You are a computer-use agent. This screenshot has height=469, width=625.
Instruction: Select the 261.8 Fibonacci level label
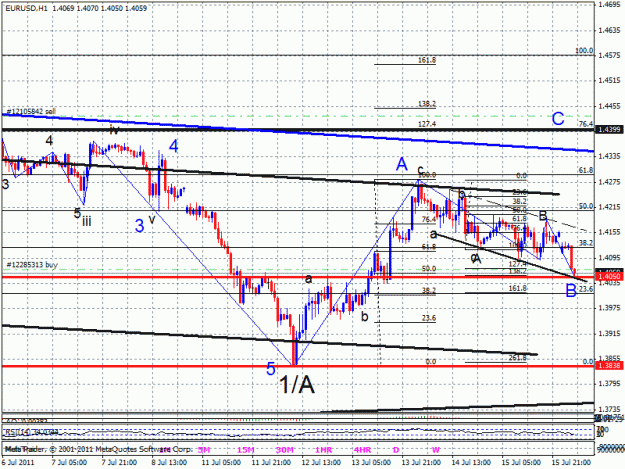517,358
